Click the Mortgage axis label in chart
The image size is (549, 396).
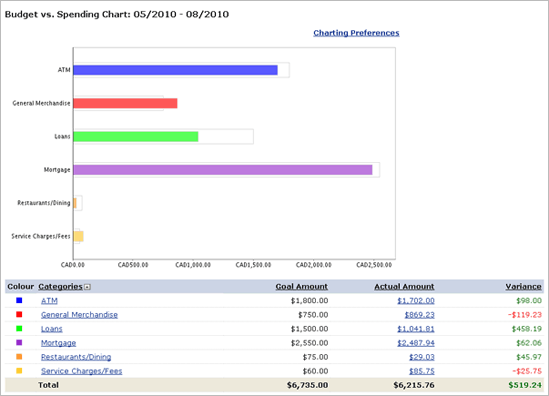point(57,170)
